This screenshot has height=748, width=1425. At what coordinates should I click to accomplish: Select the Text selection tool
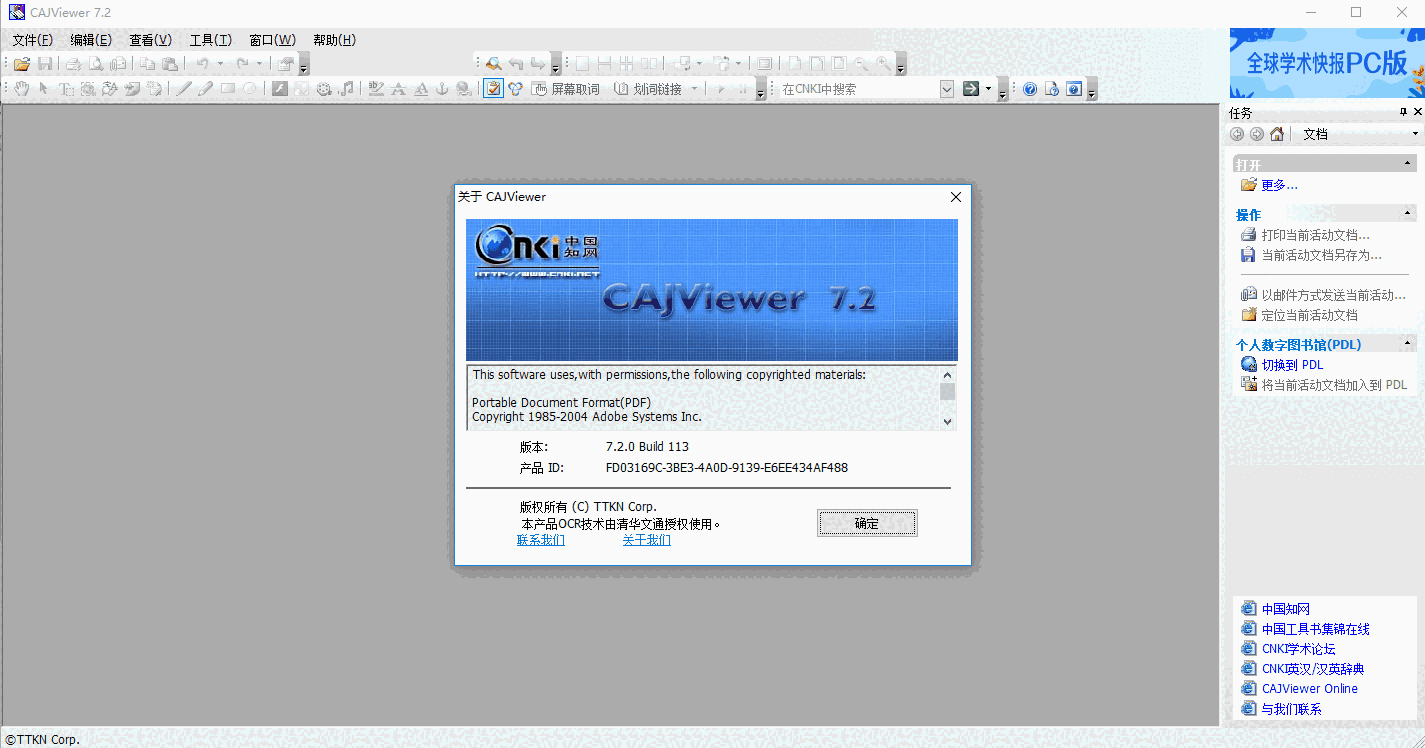(66, 89)
